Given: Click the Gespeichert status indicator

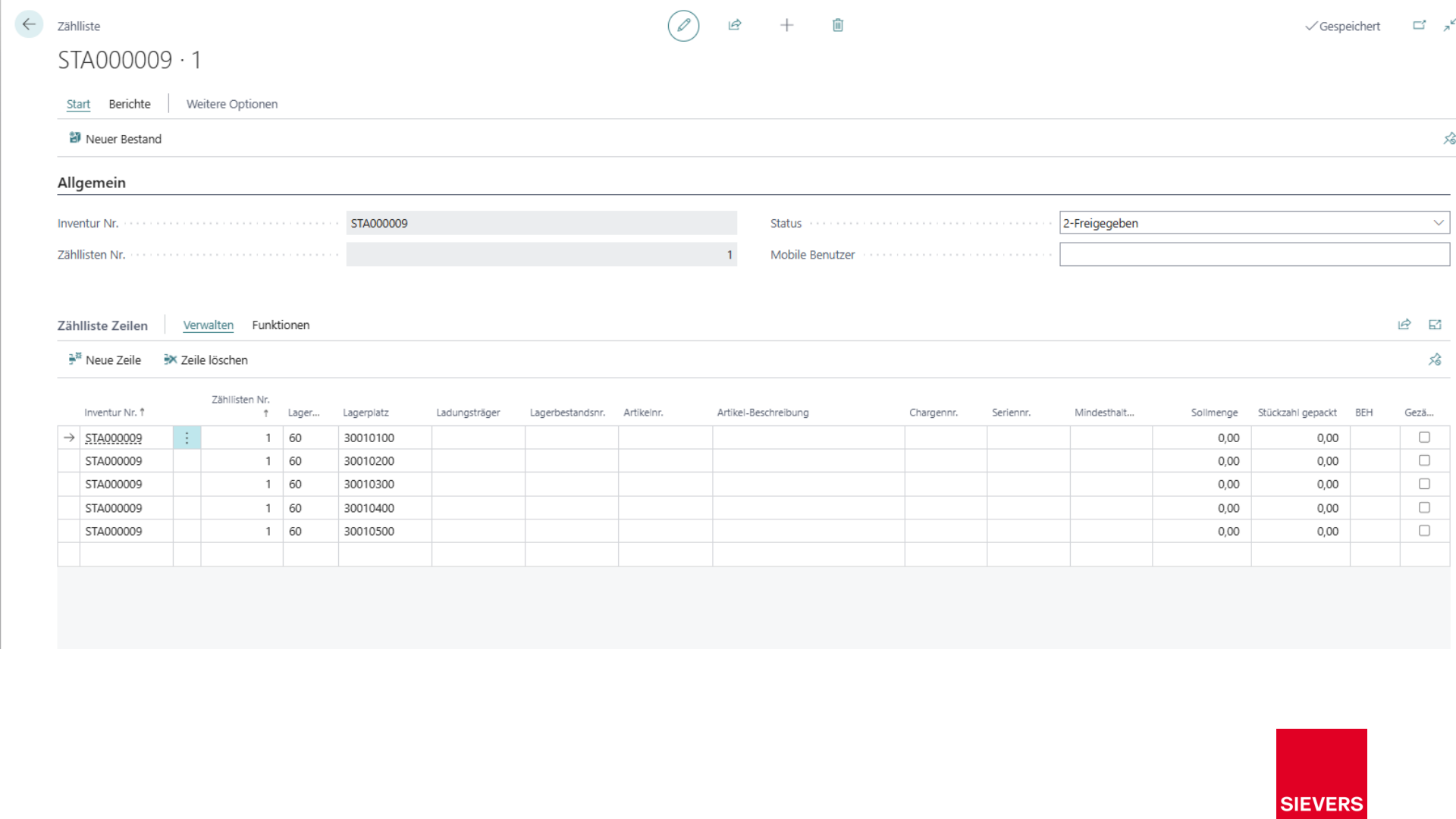Looking at the screenshot, I should [x=1342, y=27].
